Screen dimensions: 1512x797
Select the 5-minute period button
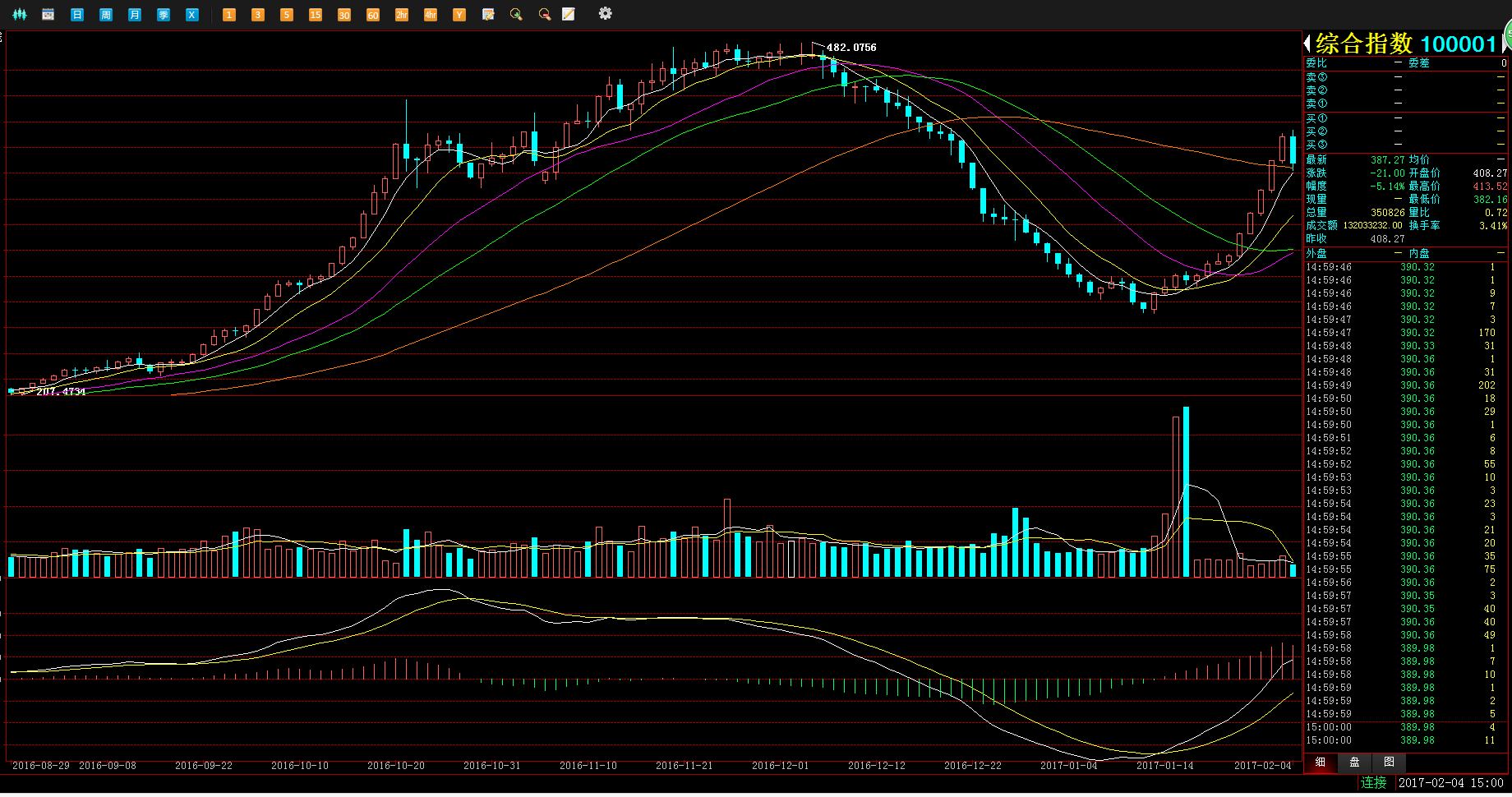coord(287,14)
